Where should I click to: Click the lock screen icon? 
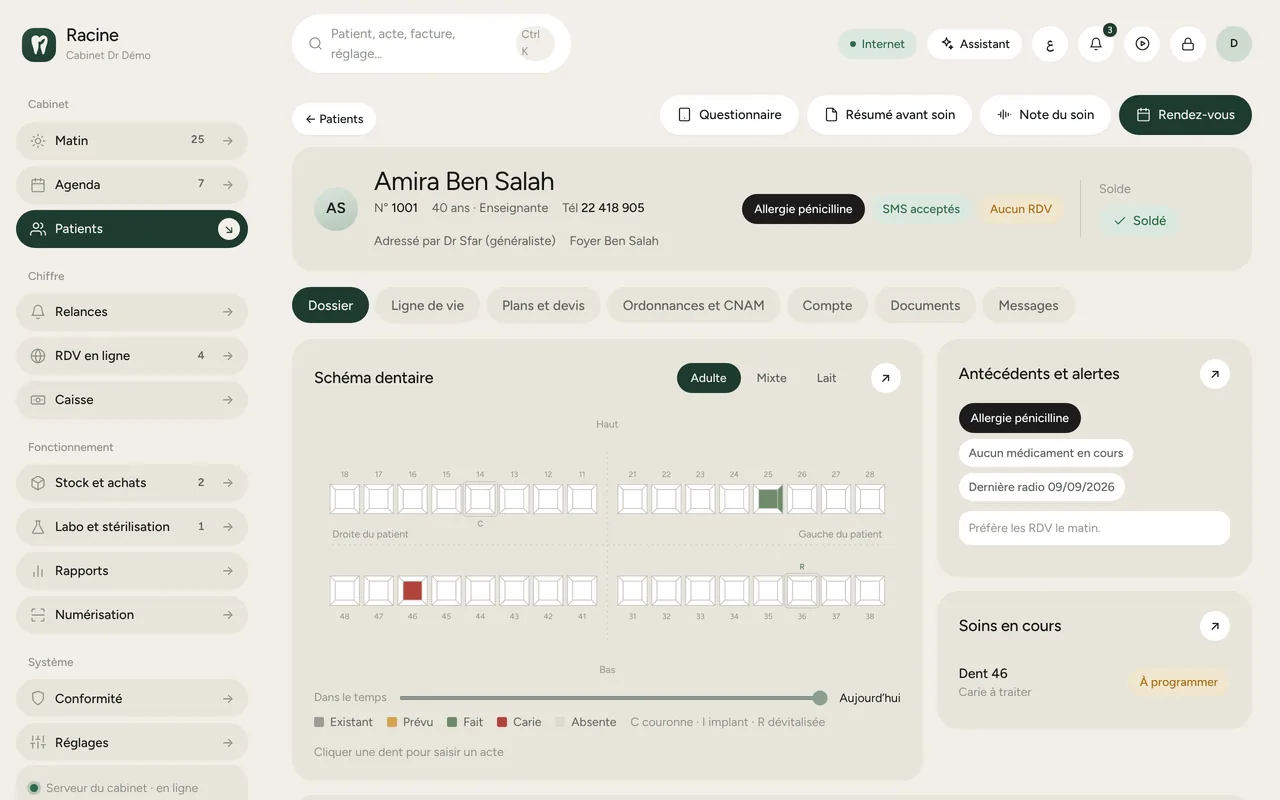1188,44
